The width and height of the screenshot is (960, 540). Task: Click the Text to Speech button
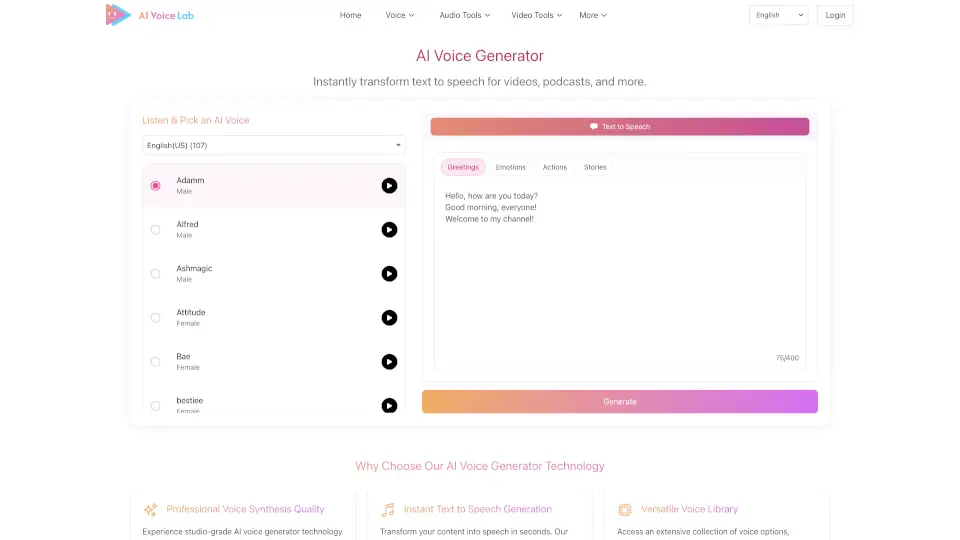pyautogui.click(x=620, y=127)
